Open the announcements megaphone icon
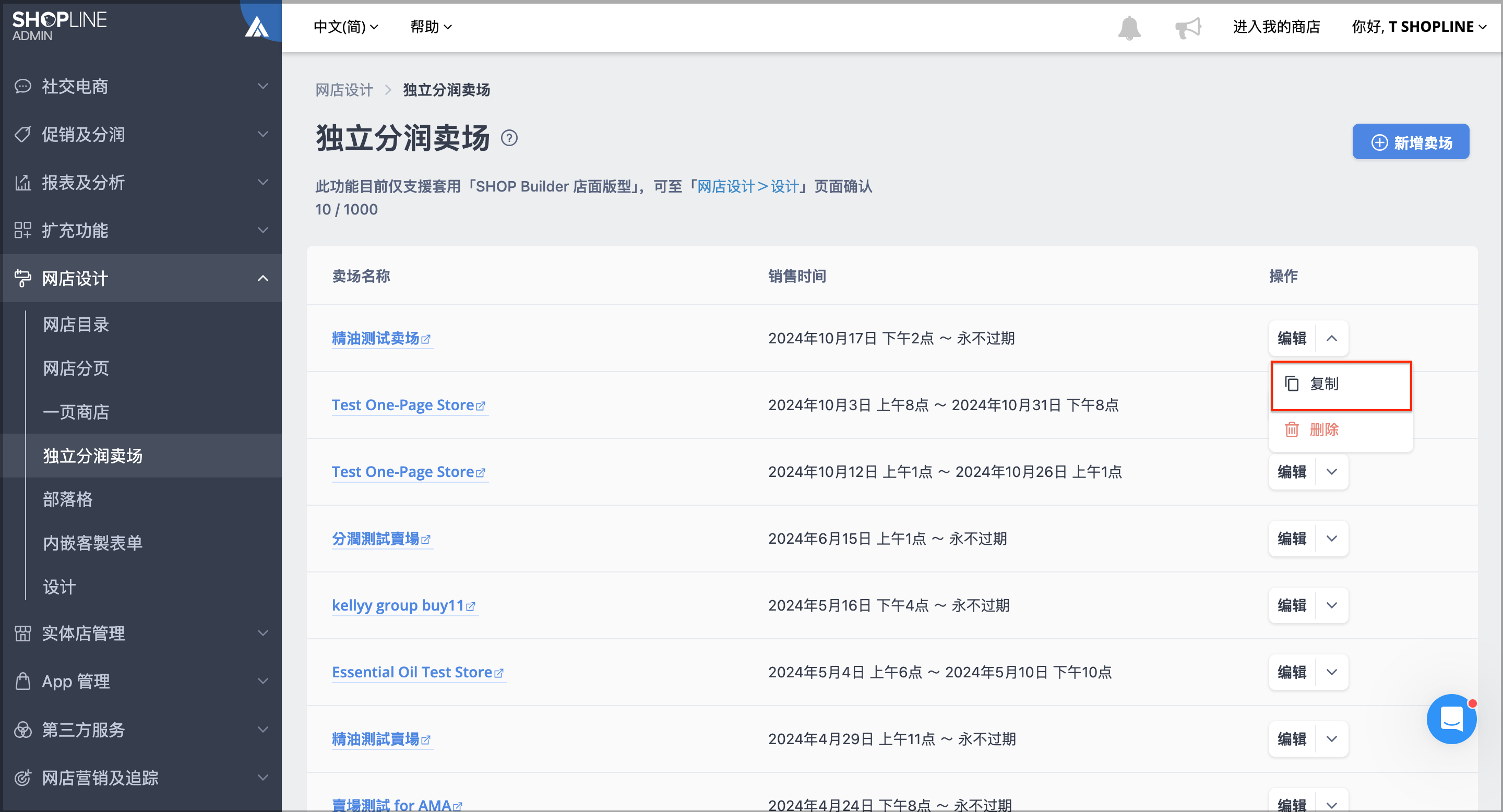The width and height of the screenshot is (1503, 812). (x=1188, y=28)
